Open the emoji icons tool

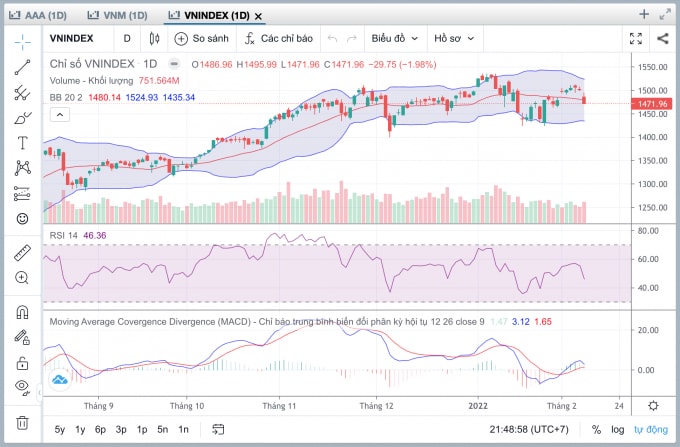(x=23, y=219)
